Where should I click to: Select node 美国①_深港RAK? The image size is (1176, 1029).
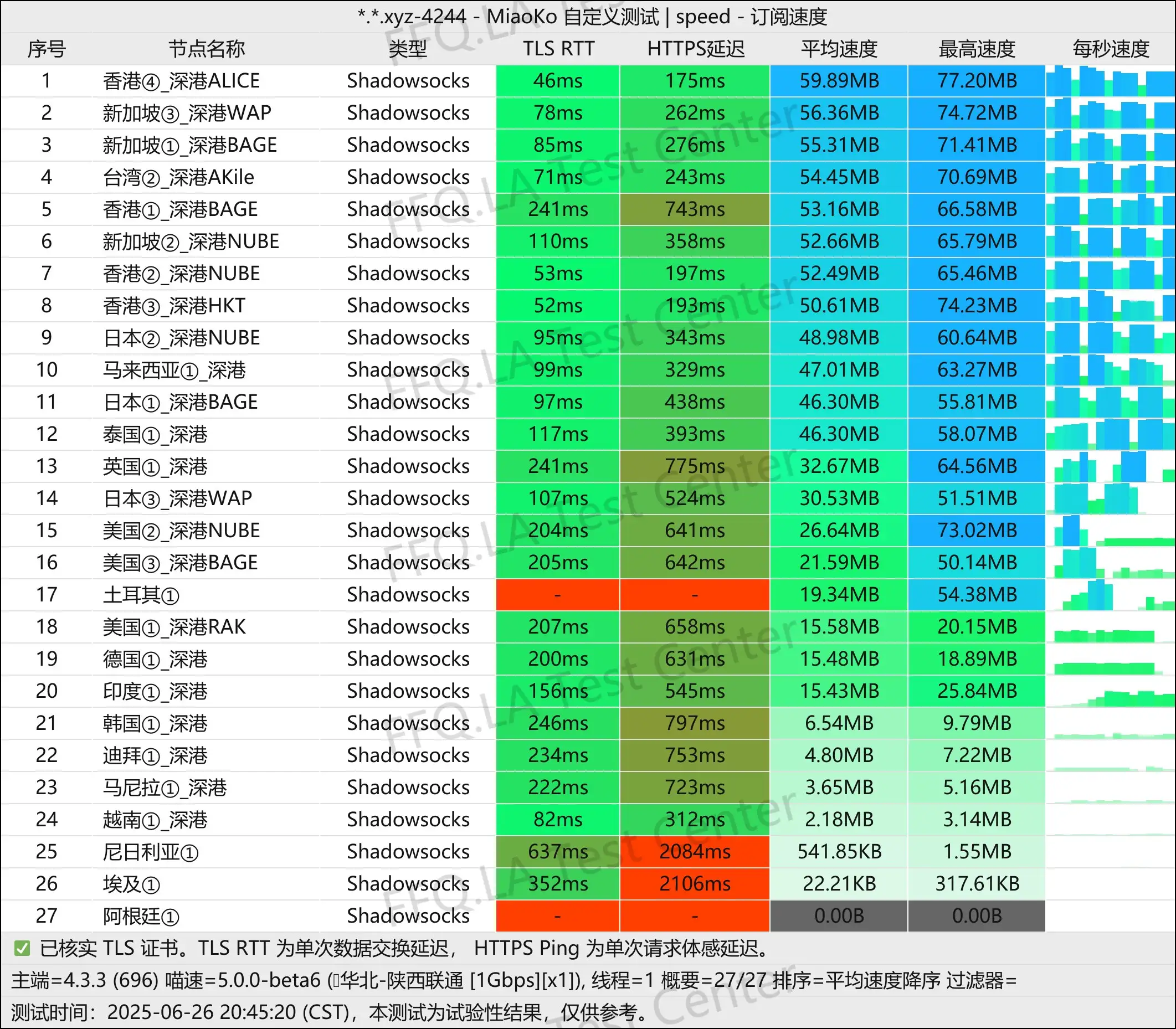click(174, 627)
